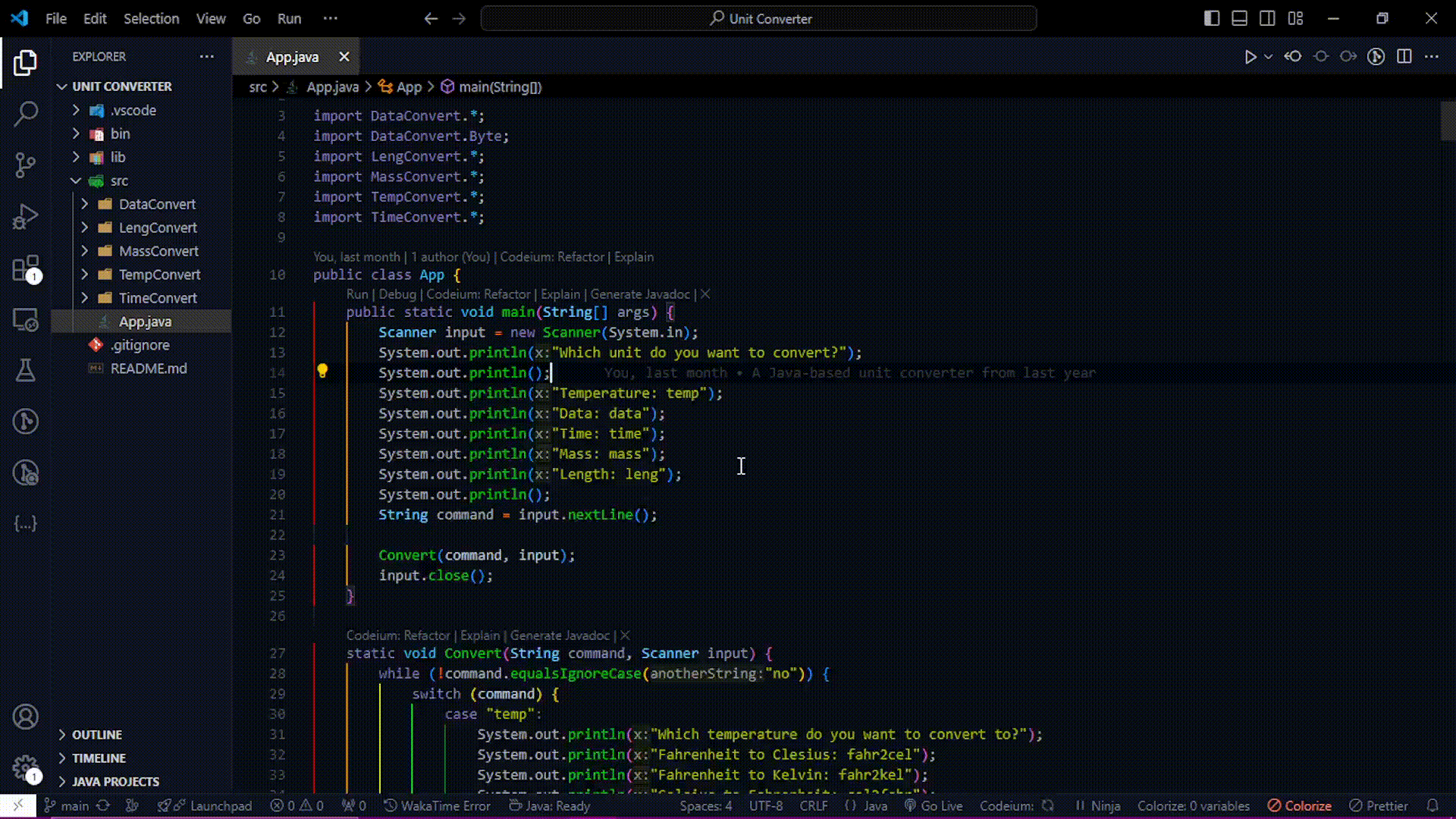Open the Selection menu

click(152, 18)
